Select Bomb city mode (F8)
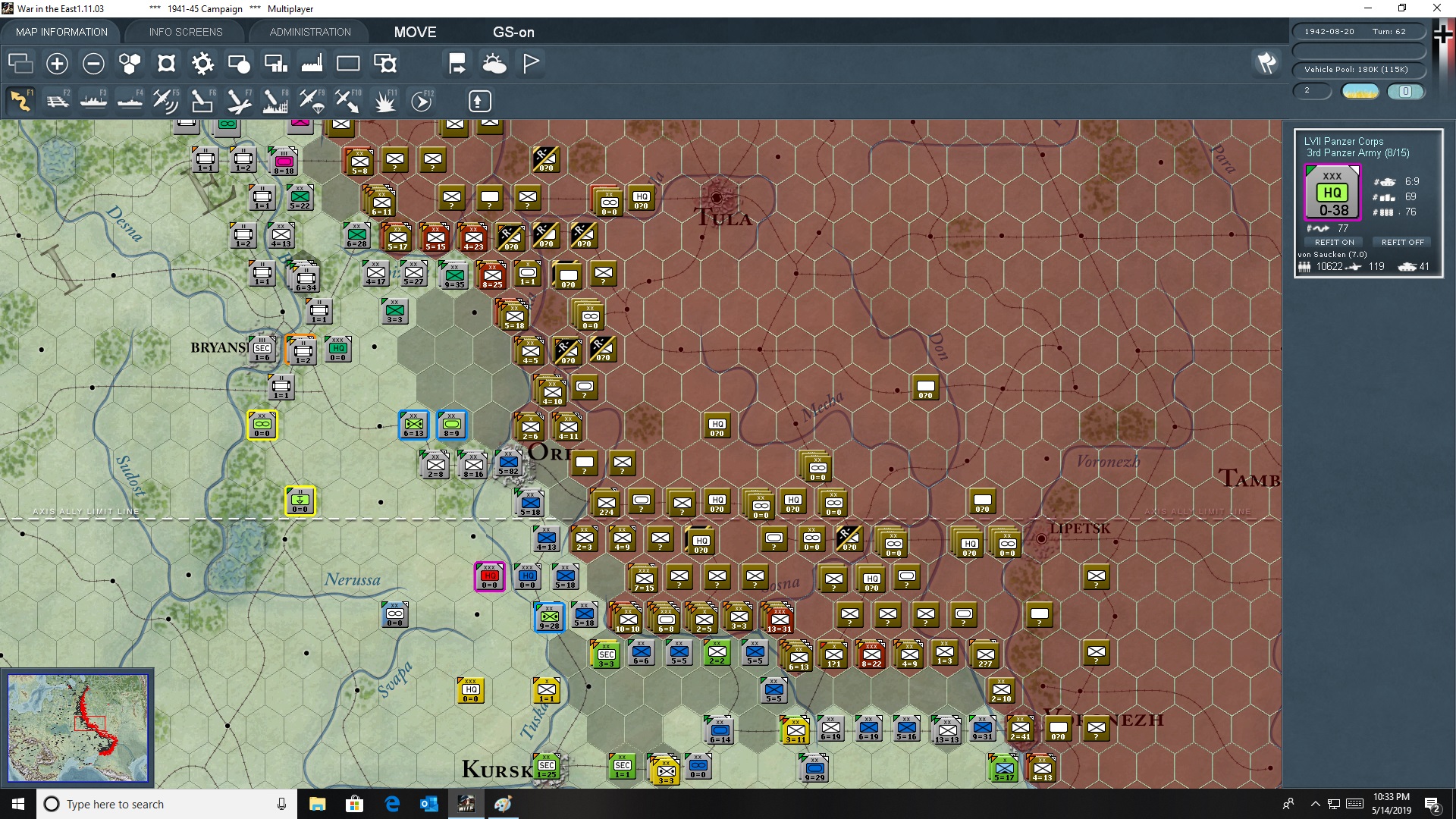 click(275, 101)
